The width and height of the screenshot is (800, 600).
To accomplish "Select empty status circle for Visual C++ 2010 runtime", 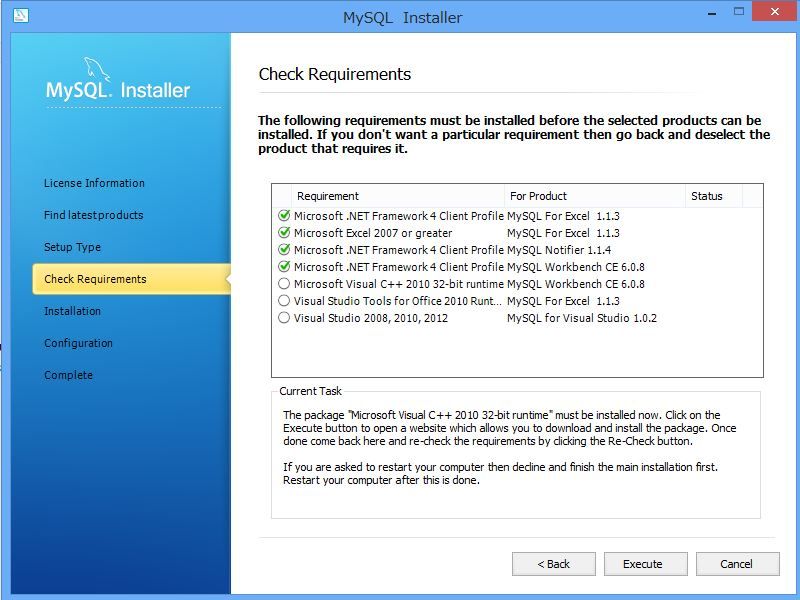I will [x=284, y=284].
